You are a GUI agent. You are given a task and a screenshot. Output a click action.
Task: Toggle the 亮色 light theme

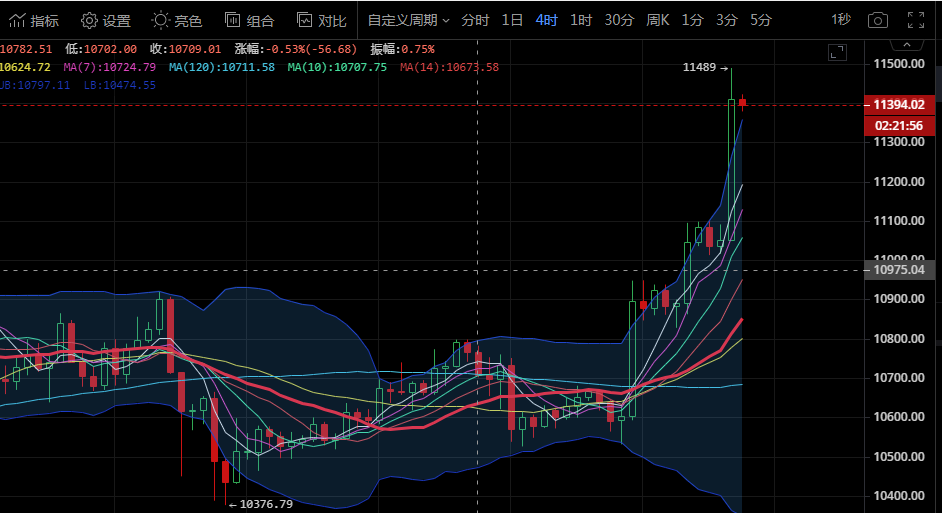pos(177,20)
